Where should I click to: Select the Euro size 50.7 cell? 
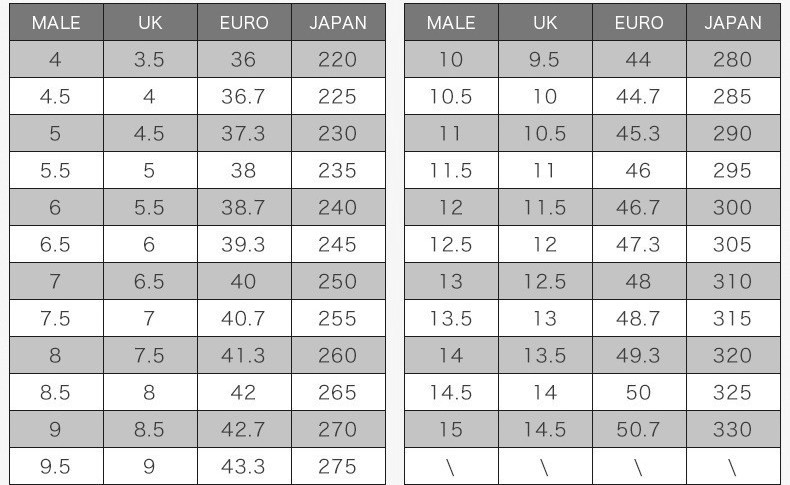point(638,430)
